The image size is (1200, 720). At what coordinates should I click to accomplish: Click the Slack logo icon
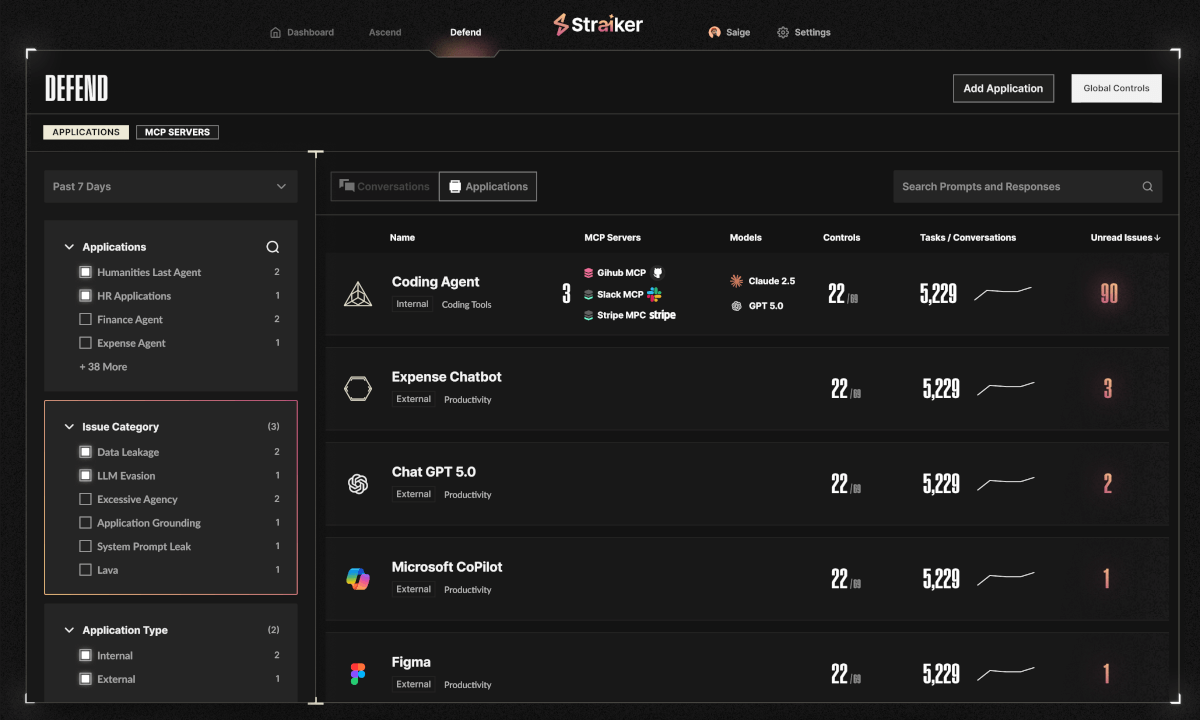coord(654,294)
